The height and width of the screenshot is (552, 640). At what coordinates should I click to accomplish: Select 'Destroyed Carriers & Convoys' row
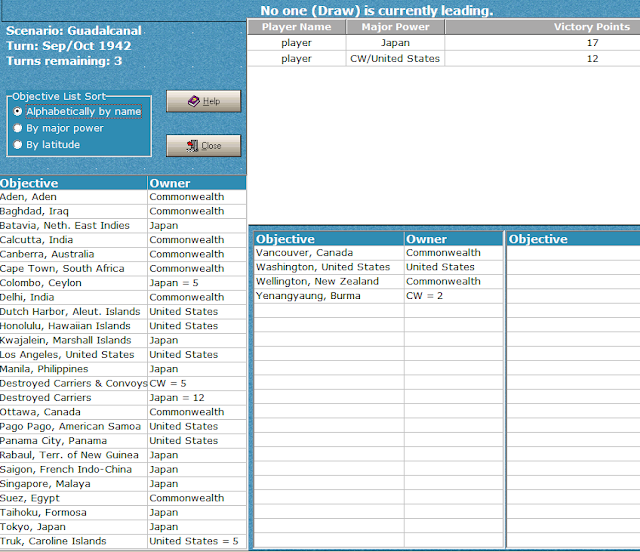tap(123, 383)
